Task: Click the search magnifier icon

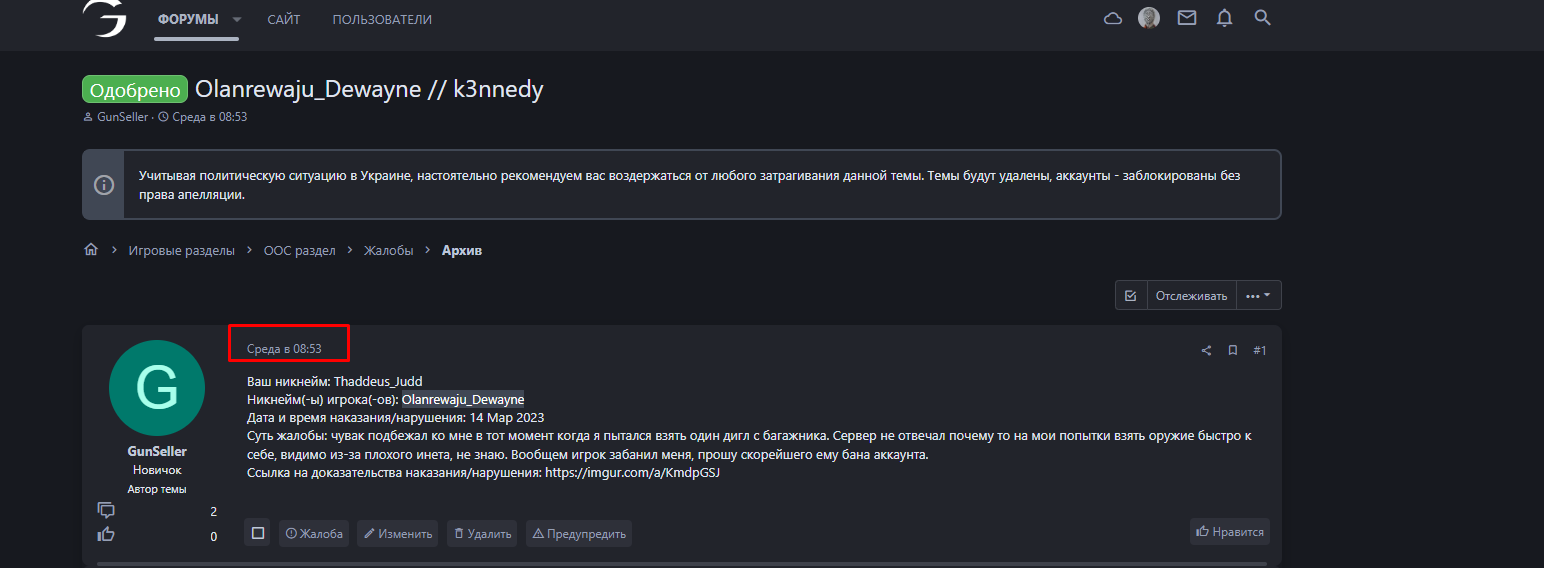Action: point(1262,18)
